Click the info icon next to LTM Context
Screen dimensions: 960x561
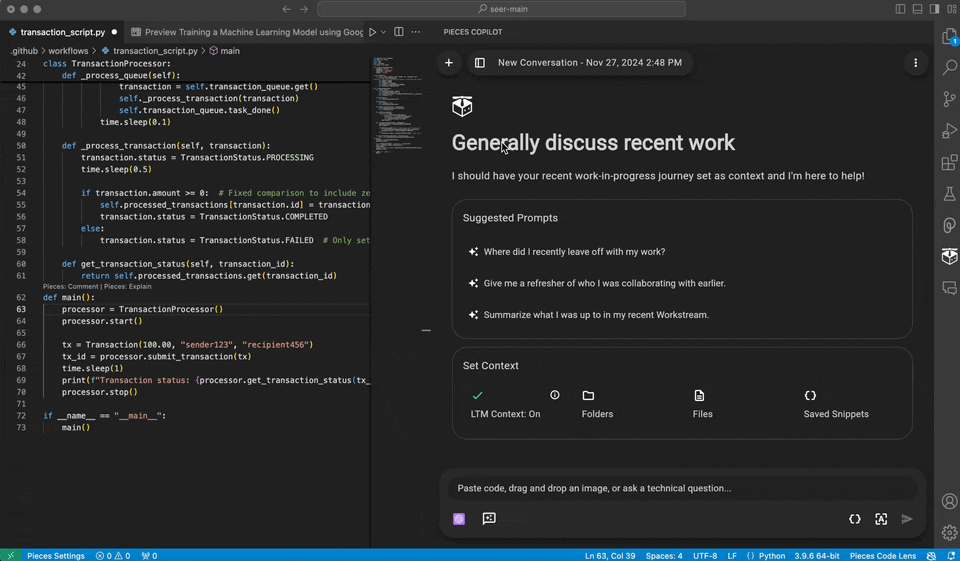pyautogui.click(x=555, y=395)
